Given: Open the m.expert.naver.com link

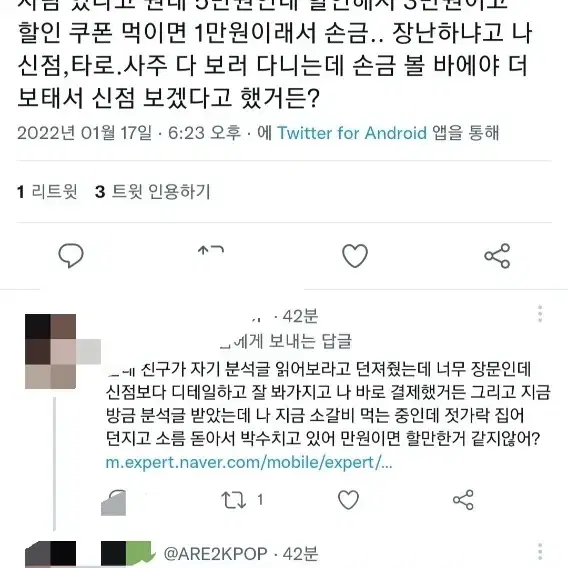Looking at the screenshot, I should (249, 463).
